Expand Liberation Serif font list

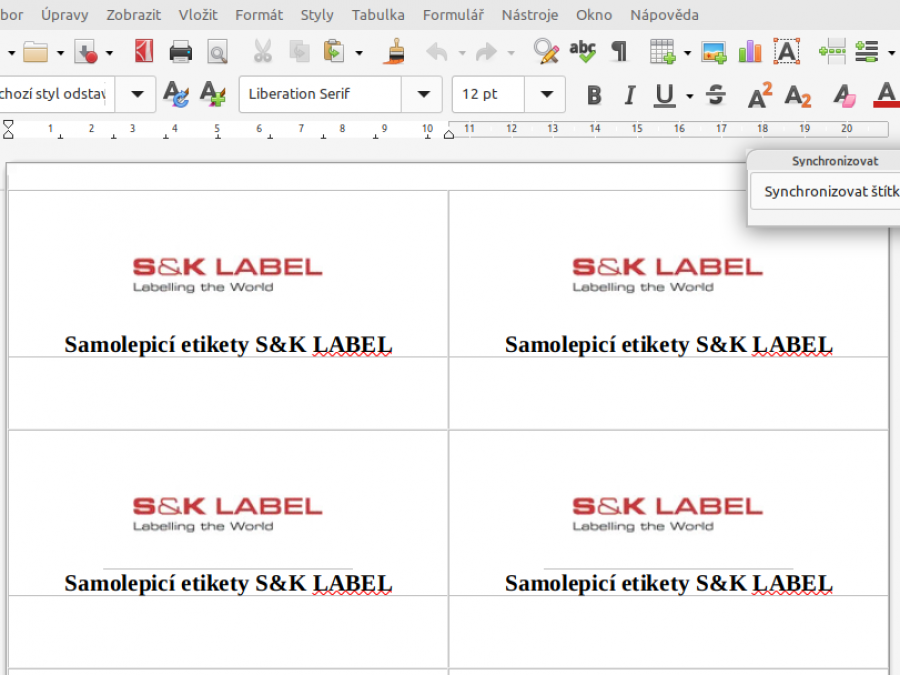point(424,94)
